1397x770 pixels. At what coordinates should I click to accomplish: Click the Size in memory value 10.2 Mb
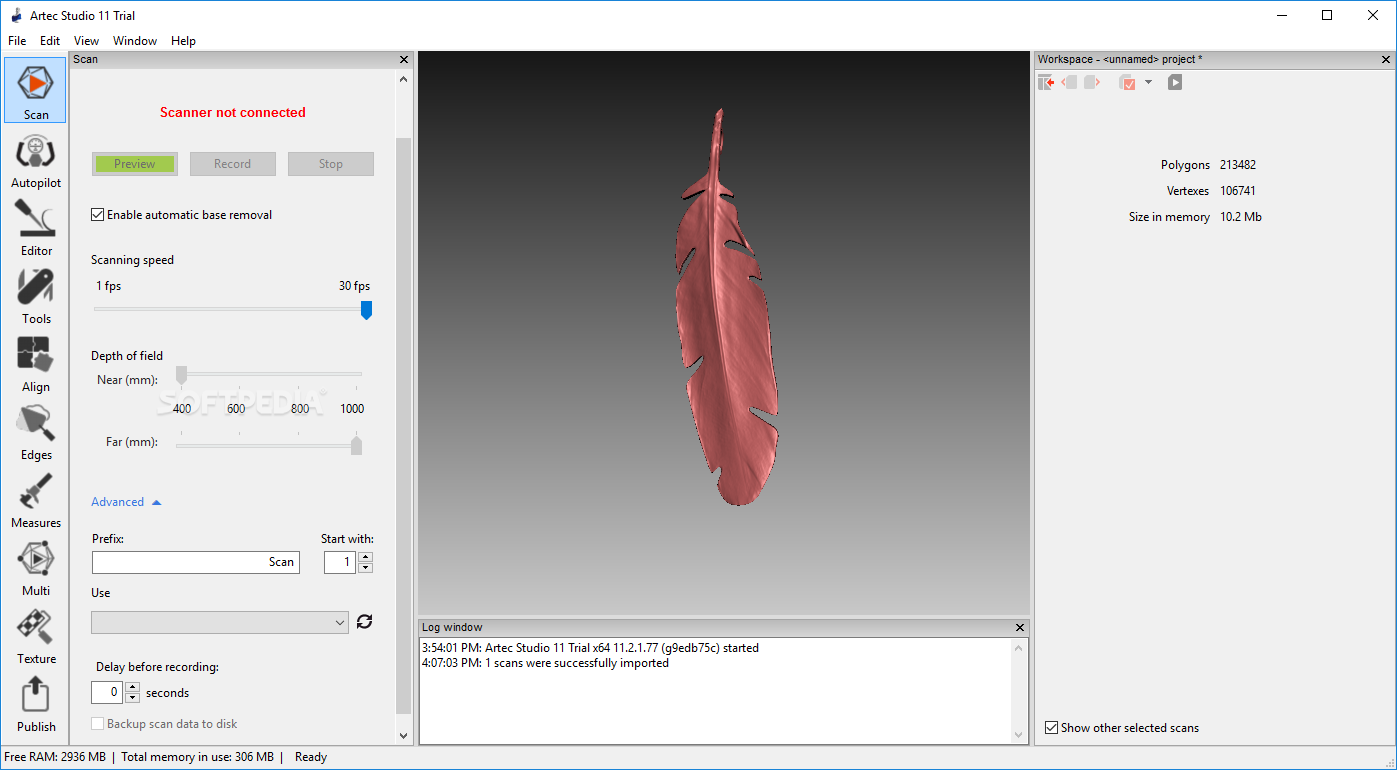click(x=1241, y=217)
